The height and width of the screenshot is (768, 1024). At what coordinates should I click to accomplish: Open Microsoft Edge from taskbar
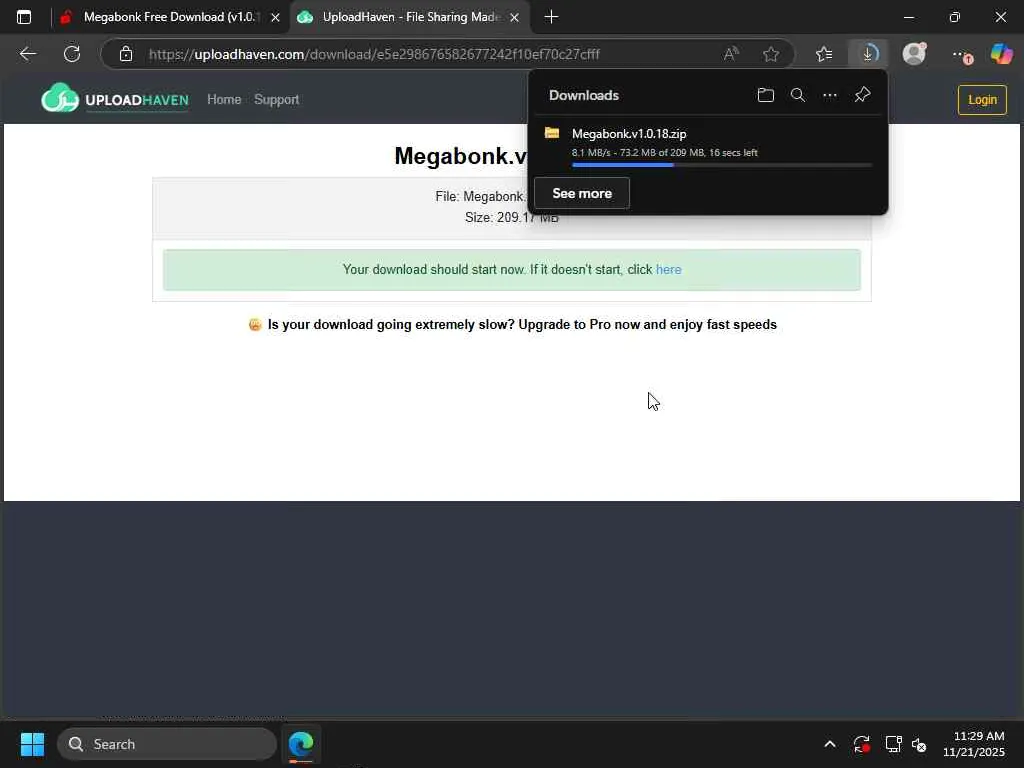point(300,744)
